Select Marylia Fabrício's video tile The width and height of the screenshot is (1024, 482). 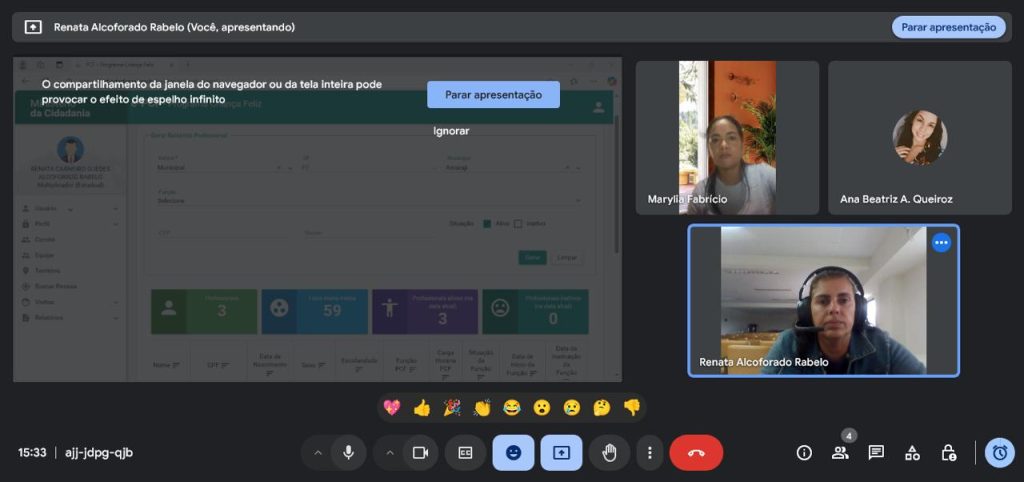pos(727,138)
